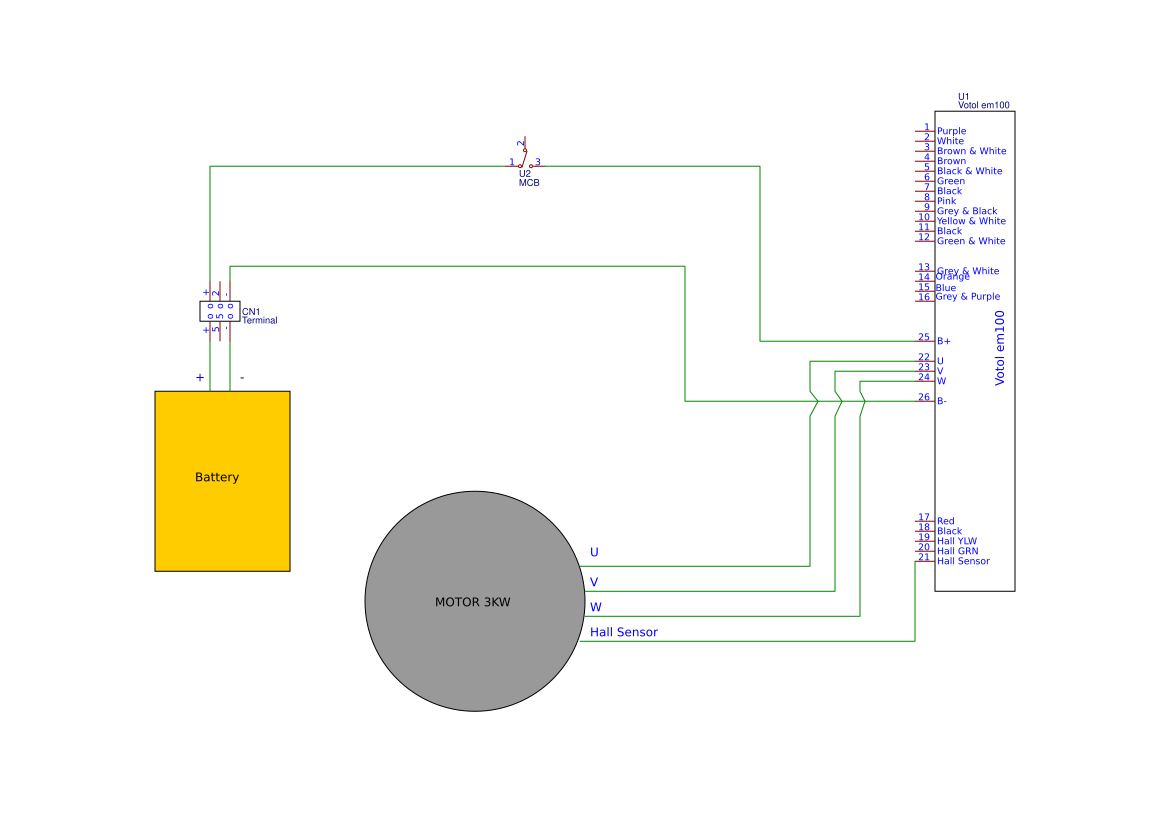Screen dimensions: 1169x828
Task: Select the yellow Battery block
Action: [x=222, y=481]
